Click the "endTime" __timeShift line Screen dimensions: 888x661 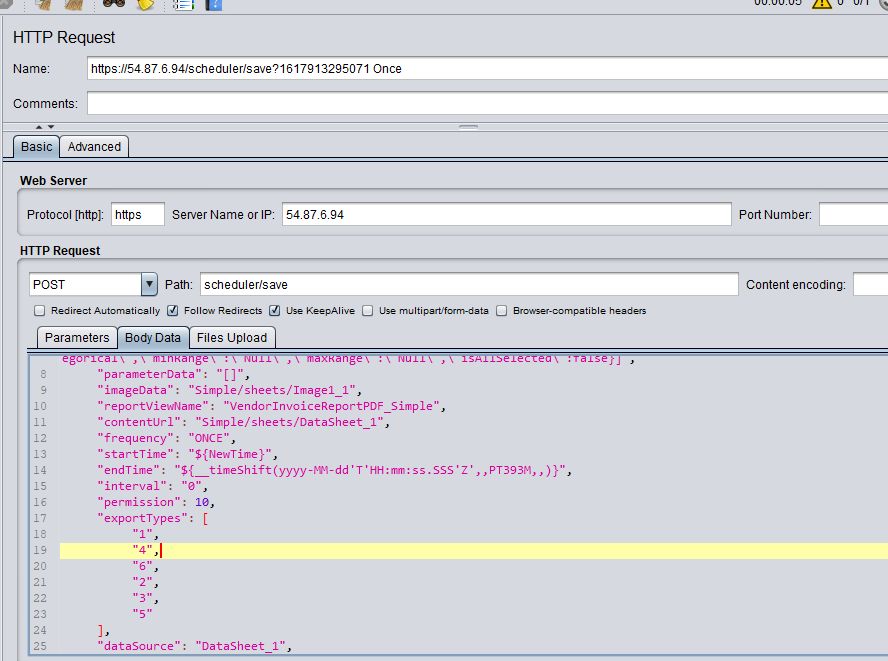point(335,470)
